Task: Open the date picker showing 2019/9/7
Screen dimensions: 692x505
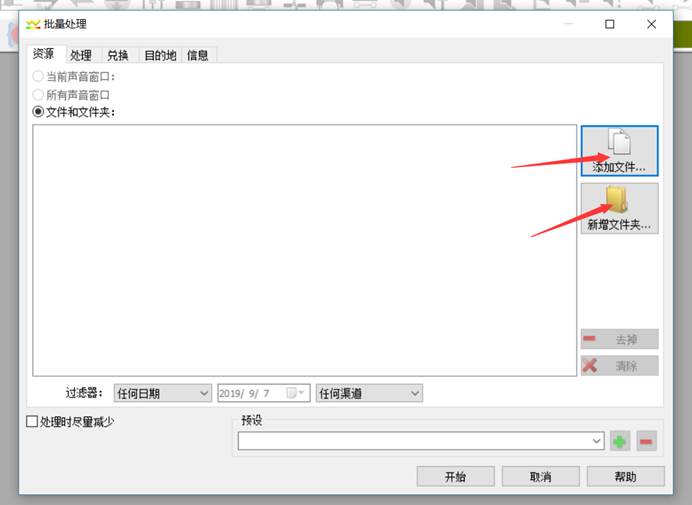Action: click(x=264, y=393)
